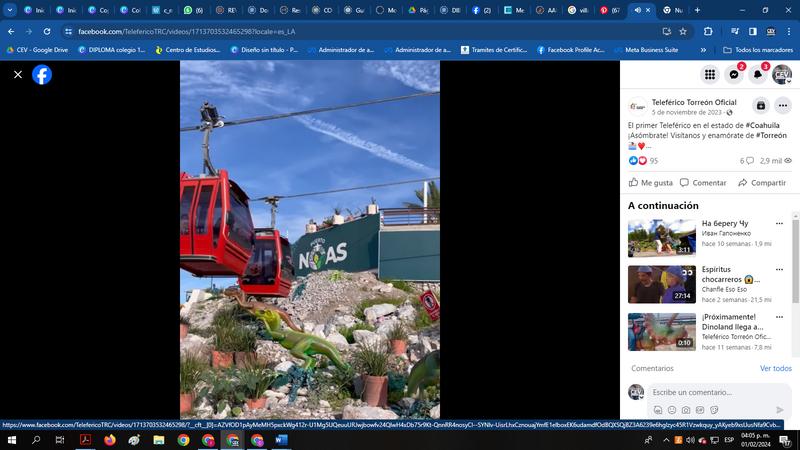Screen dimensions: 800x450
Task: Click the sidebar scrollbar
Action: (795, 260)
